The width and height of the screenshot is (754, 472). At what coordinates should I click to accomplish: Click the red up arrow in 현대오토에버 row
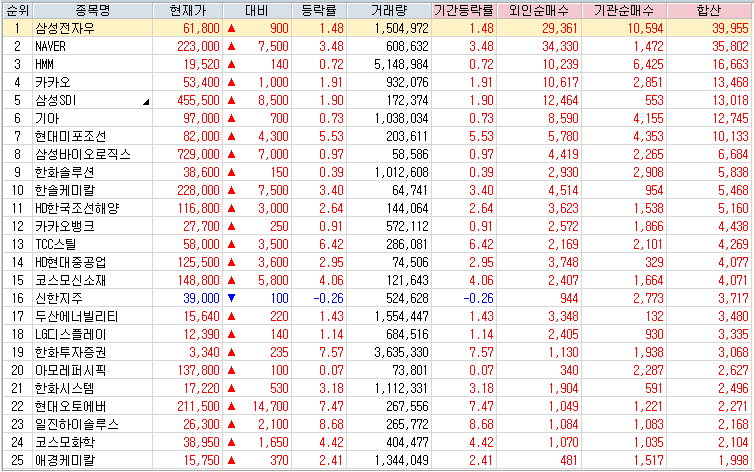tap(231, 406)
